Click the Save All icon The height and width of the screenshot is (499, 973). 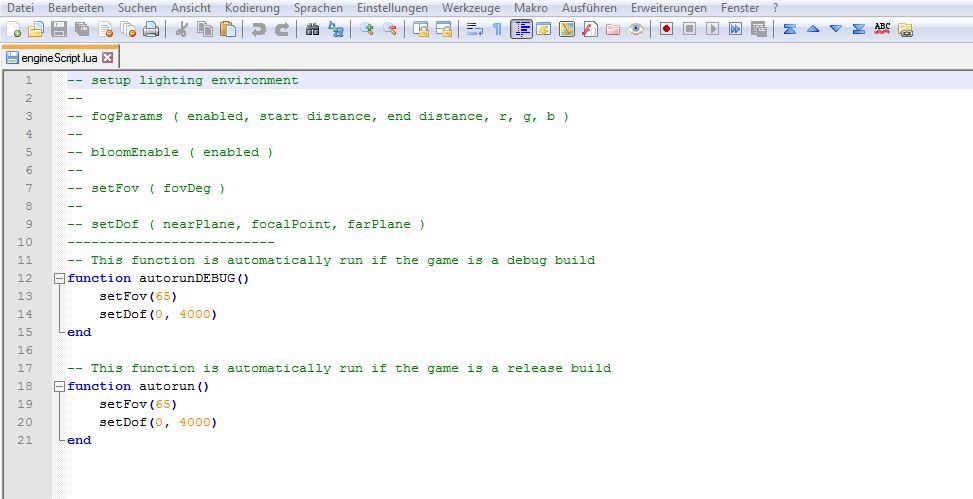click(x=81, y=29)
